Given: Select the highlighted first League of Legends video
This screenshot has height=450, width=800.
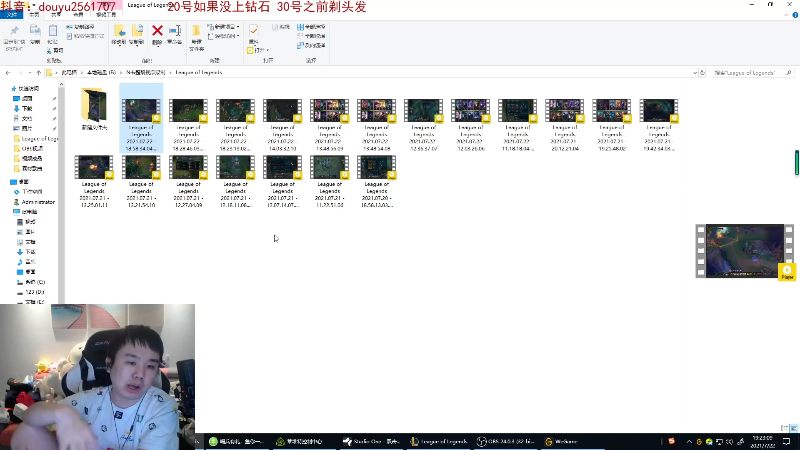Looking at the screenshot, I should pos(141,118).
